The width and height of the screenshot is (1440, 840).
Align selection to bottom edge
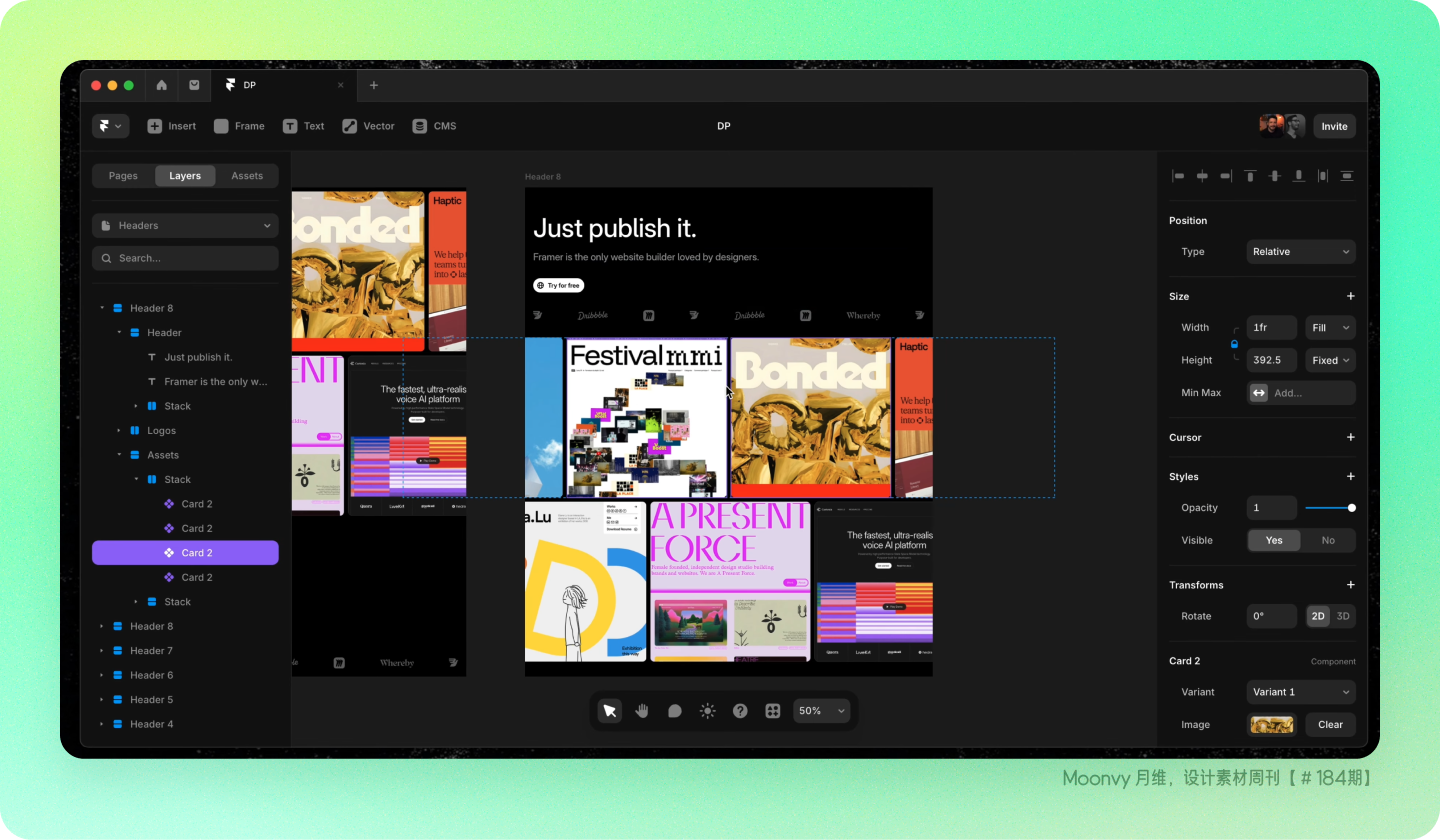[1299, 176]
